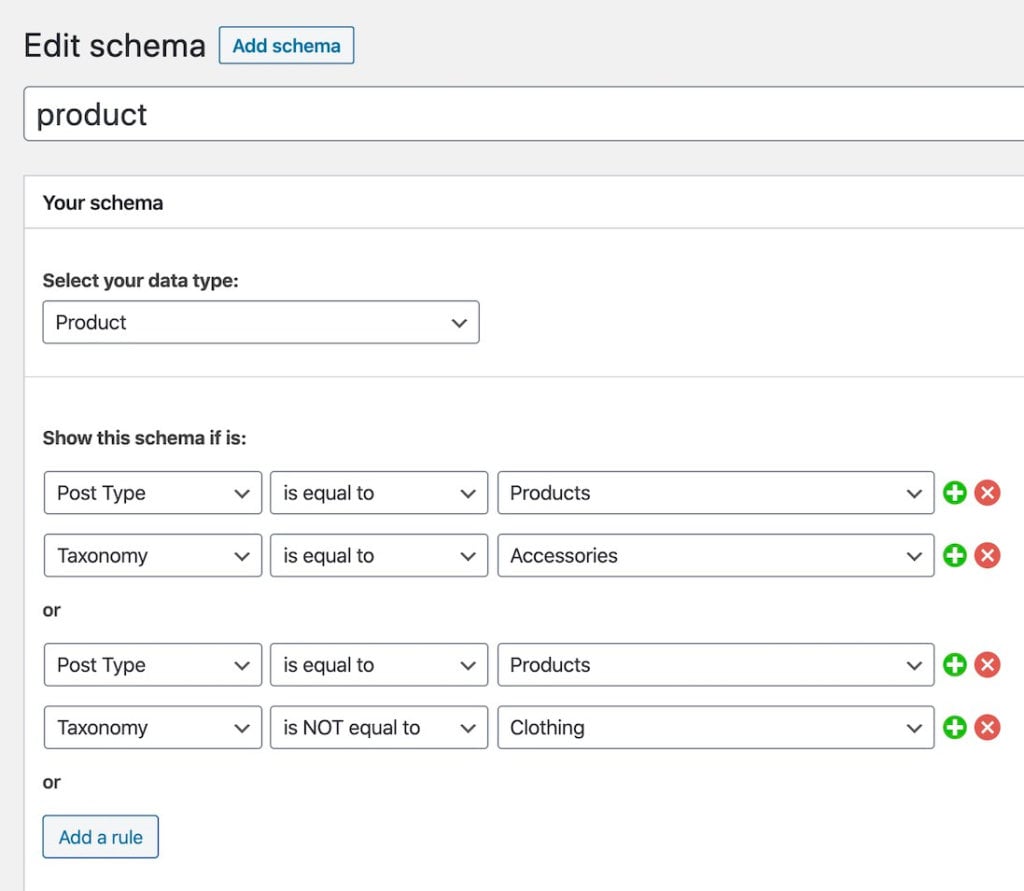
Task: Open the Clothing value dropdown
Action: point(714,727)
